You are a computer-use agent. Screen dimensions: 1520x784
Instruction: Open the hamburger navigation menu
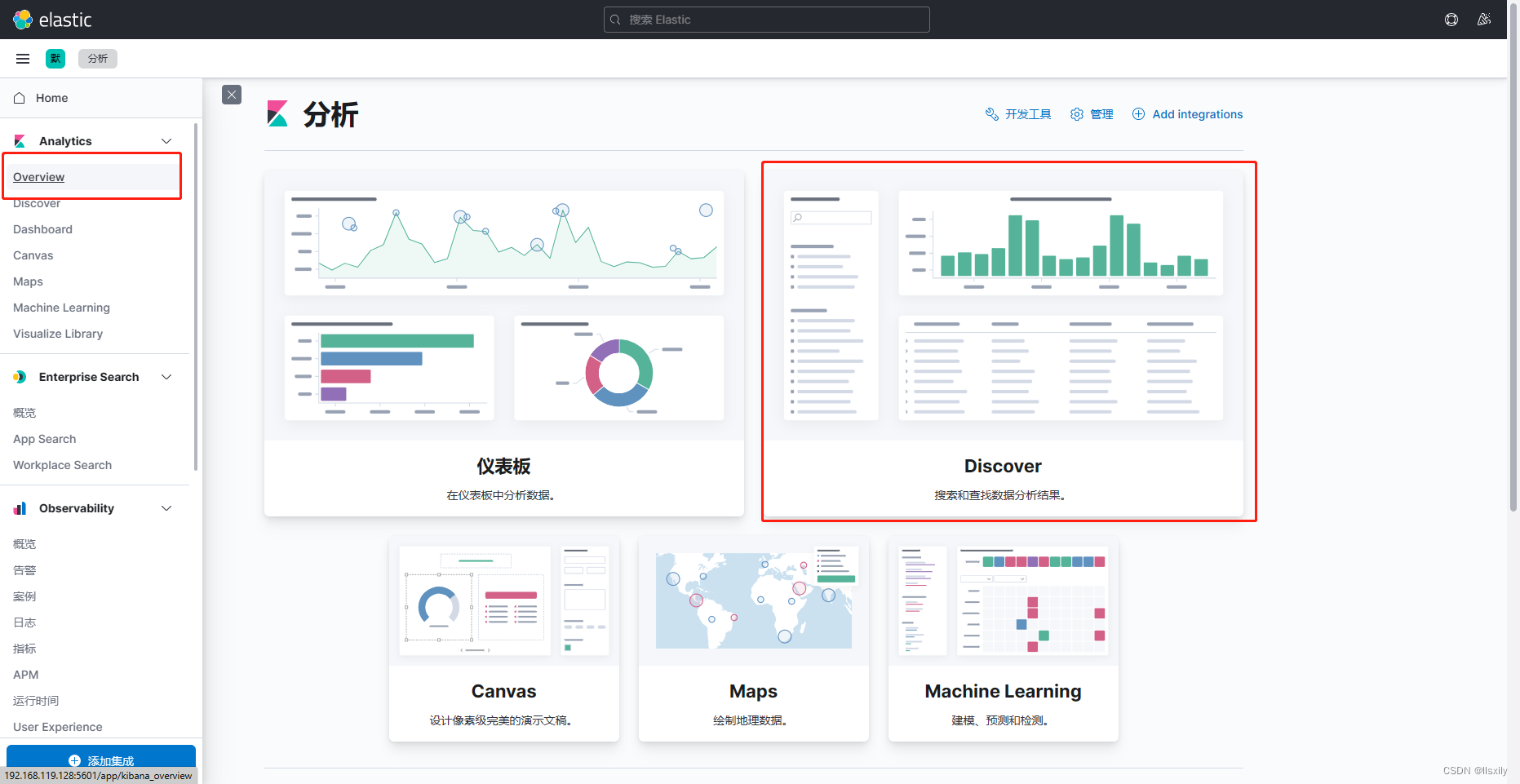23,59
